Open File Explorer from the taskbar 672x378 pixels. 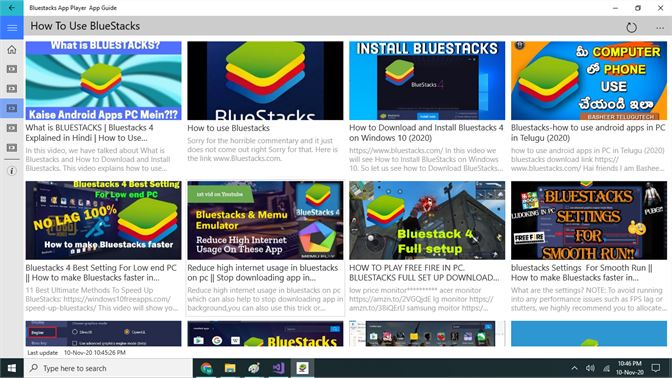point(230,368)
